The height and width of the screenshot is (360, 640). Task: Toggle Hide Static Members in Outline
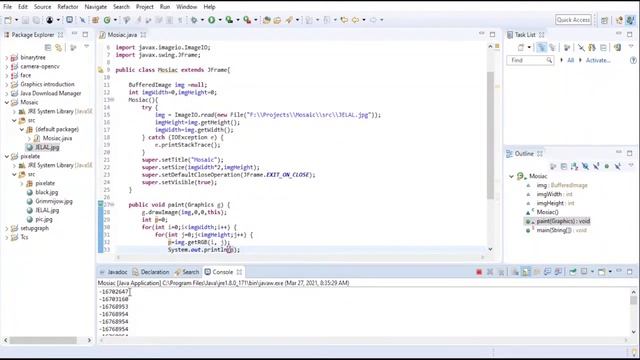coord(596,167)
